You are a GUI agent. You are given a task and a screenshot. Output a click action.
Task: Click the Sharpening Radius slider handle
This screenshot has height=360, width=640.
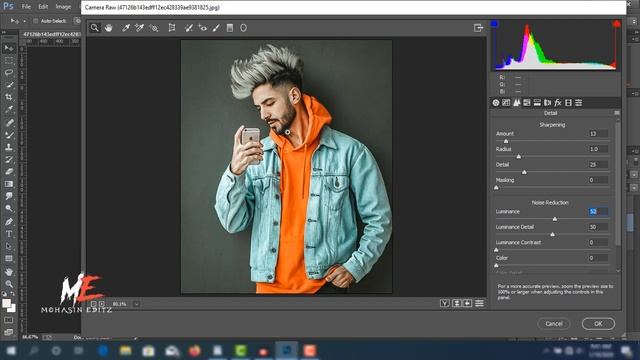pos(519,157)
